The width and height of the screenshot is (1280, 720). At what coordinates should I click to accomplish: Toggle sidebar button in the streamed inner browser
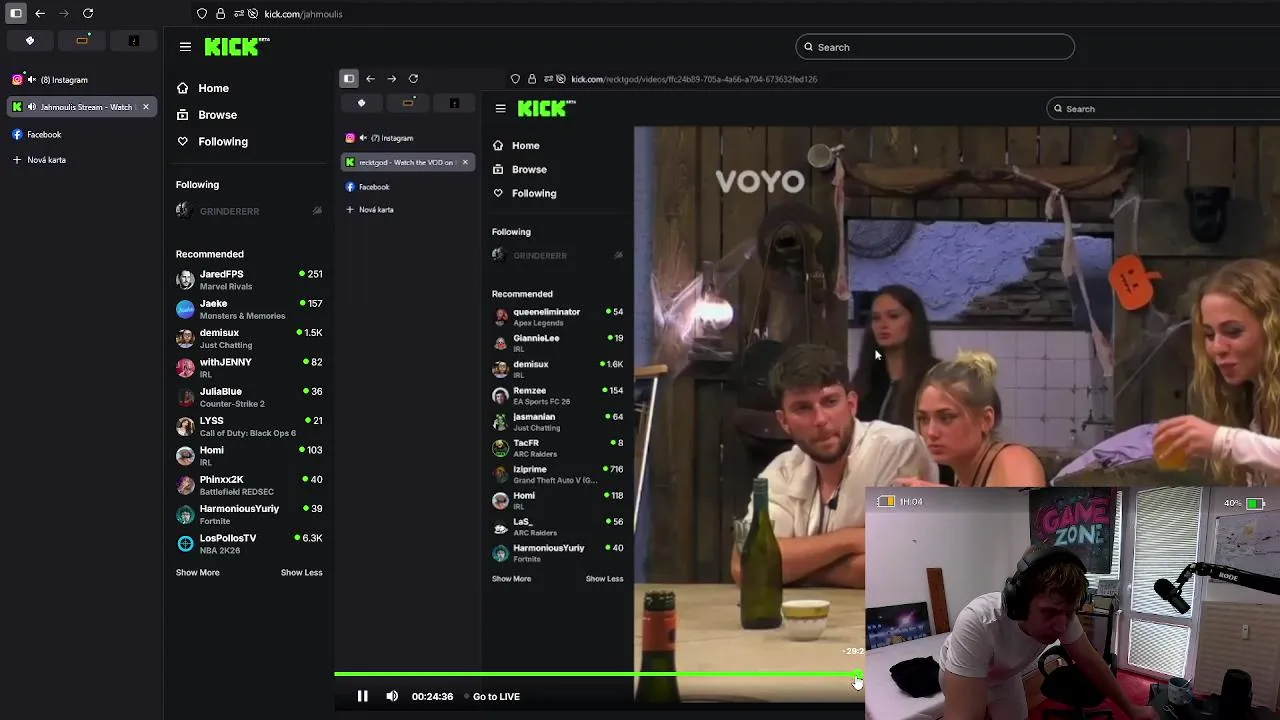point(349,78)
